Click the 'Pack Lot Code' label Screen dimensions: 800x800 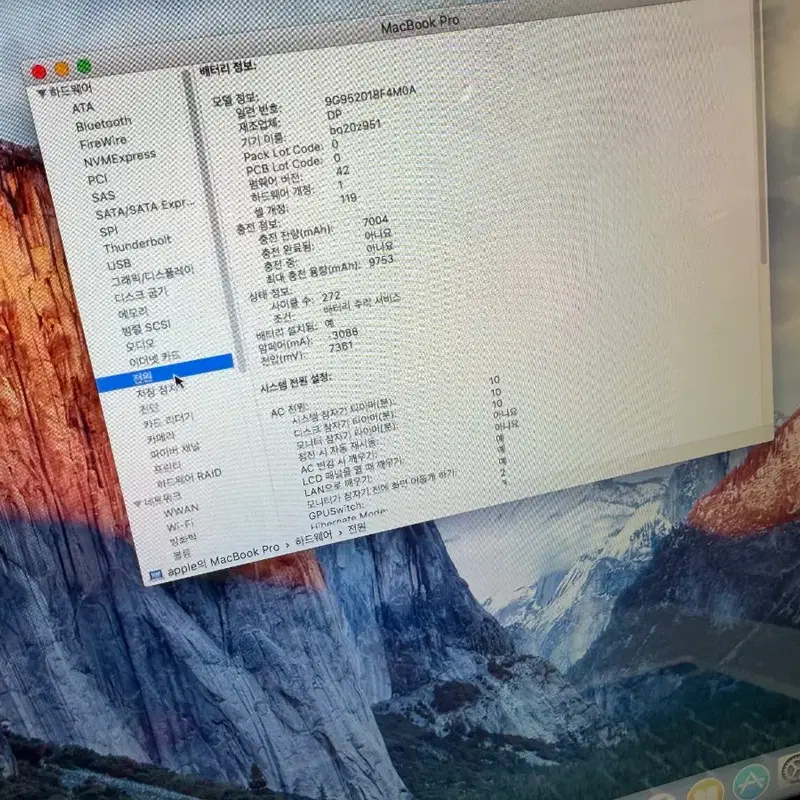tap(283, 152)
